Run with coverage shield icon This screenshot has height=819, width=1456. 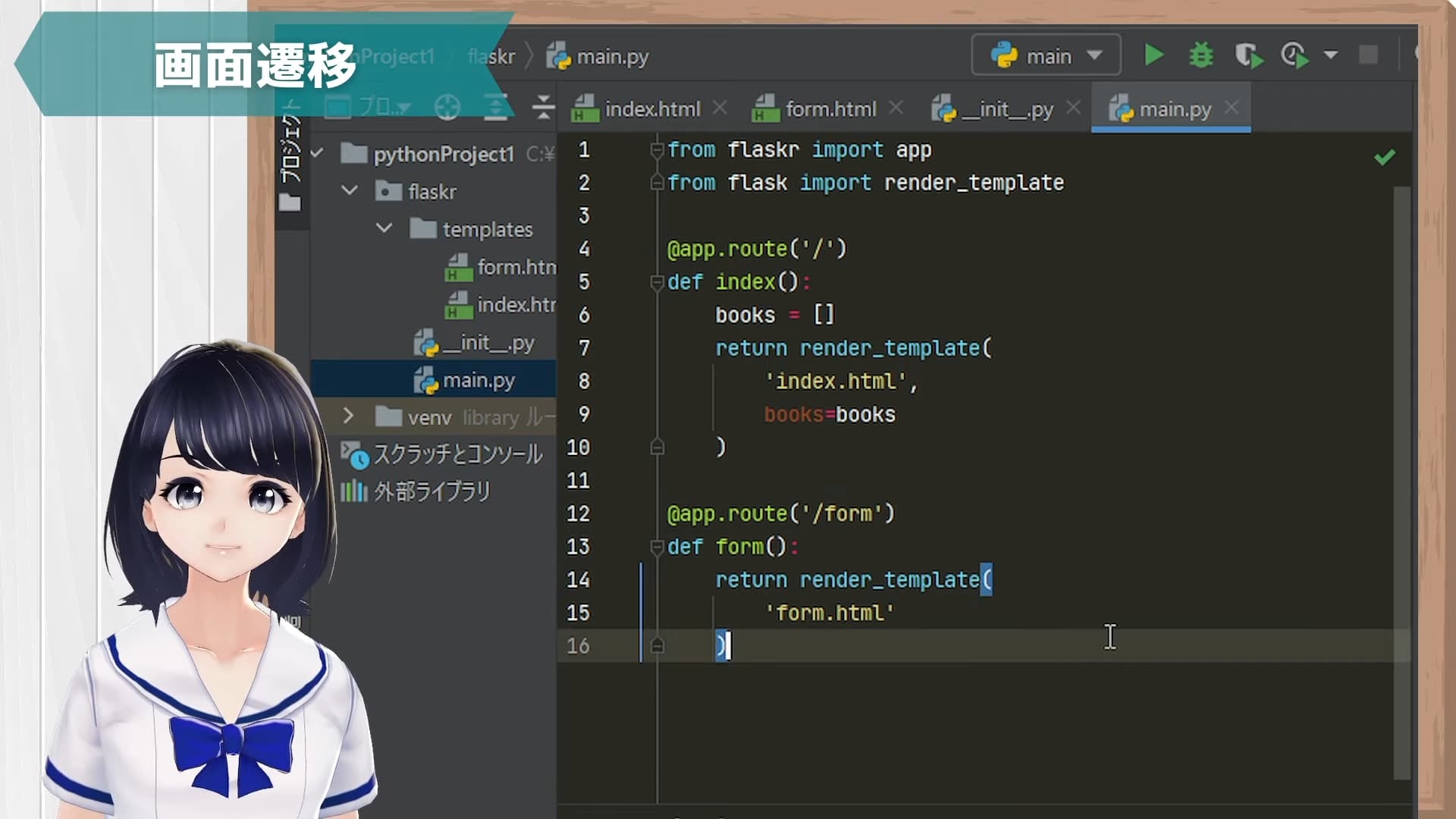tap(1247, 55)
